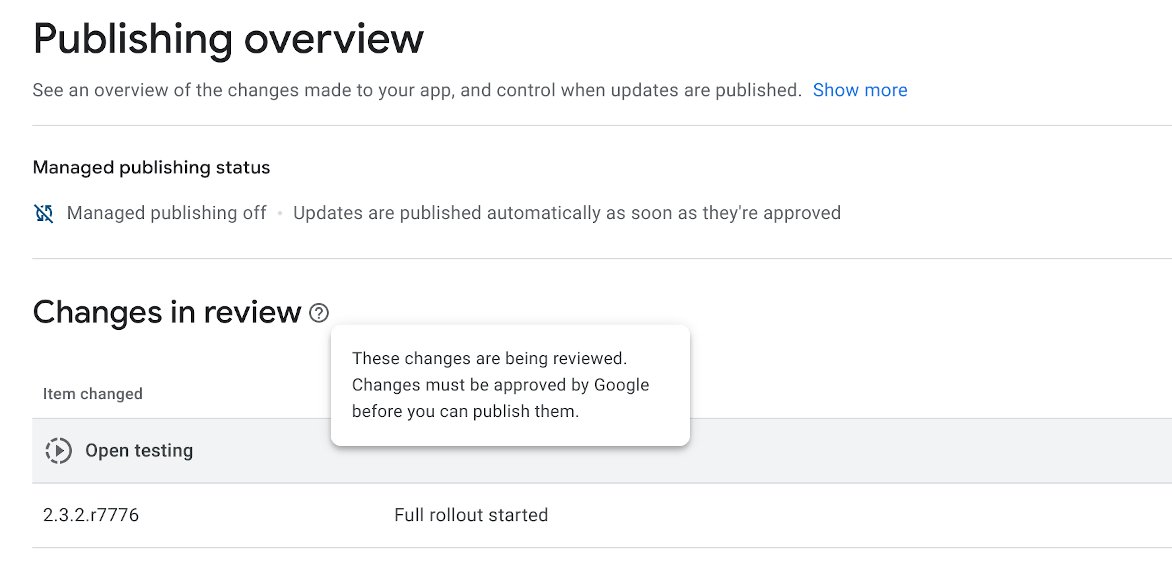Viewport: 1172px width, 582px height.
Task: Click the Managed publishing off sync icon
Action: pos(44,213)
